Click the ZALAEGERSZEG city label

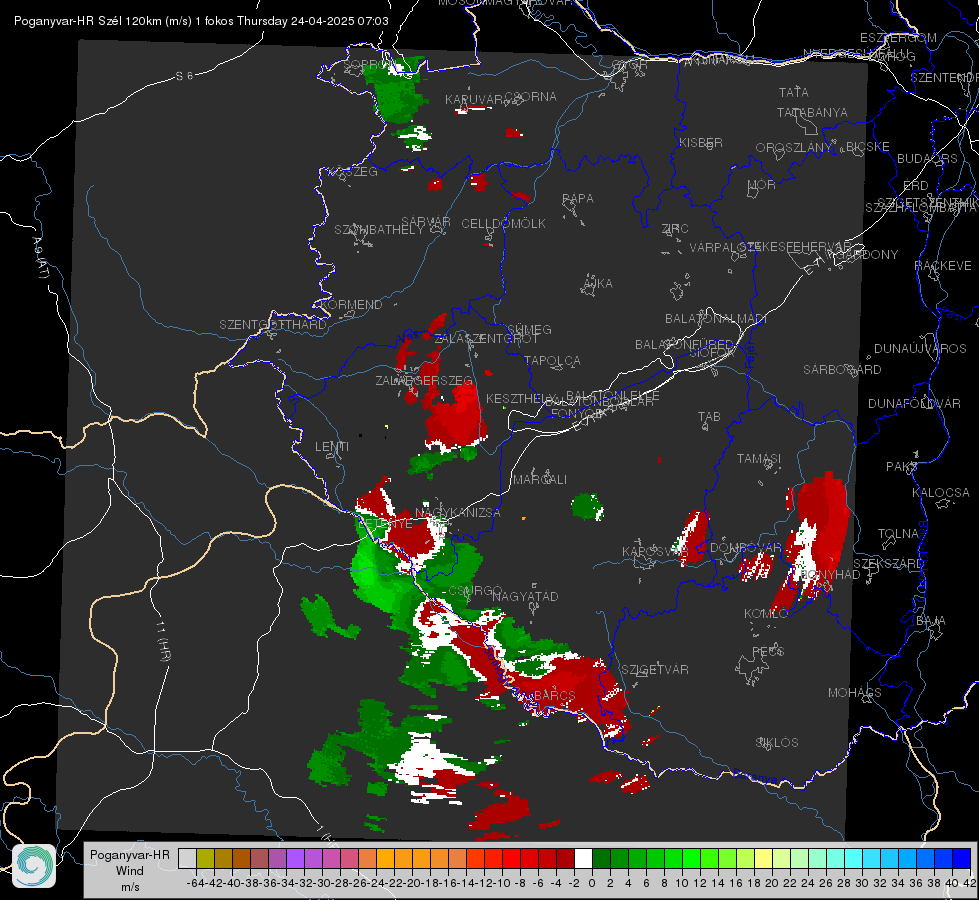coord(424,380)
